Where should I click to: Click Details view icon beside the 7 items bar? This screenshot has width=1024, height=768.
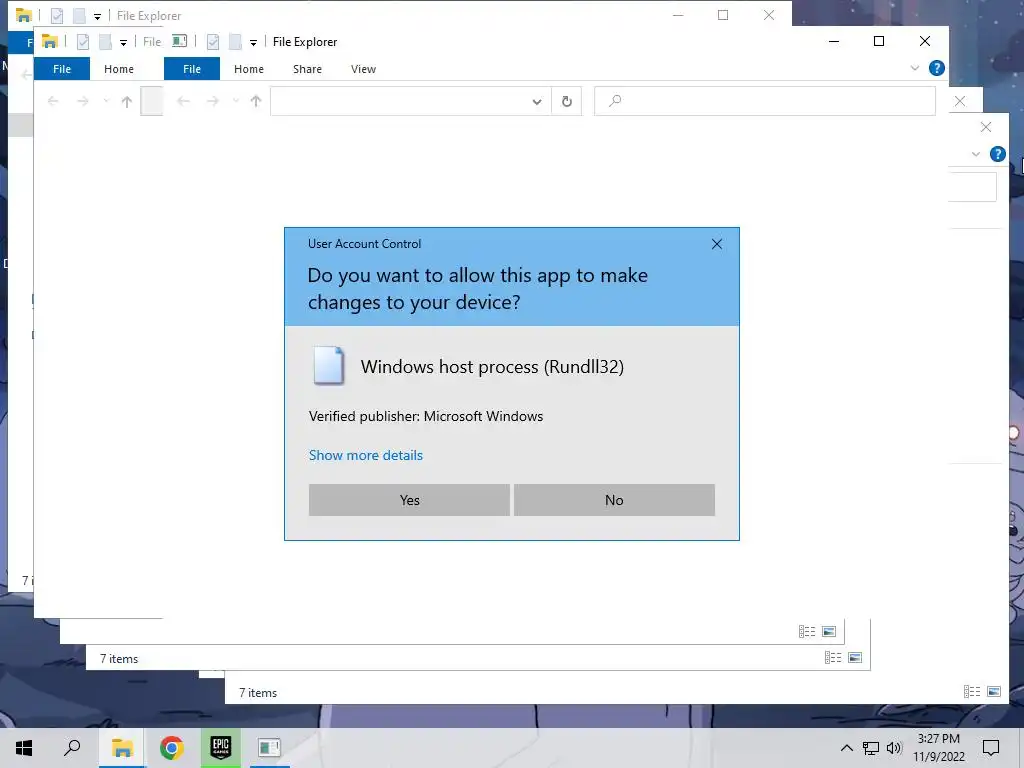(x=833, y=658)
